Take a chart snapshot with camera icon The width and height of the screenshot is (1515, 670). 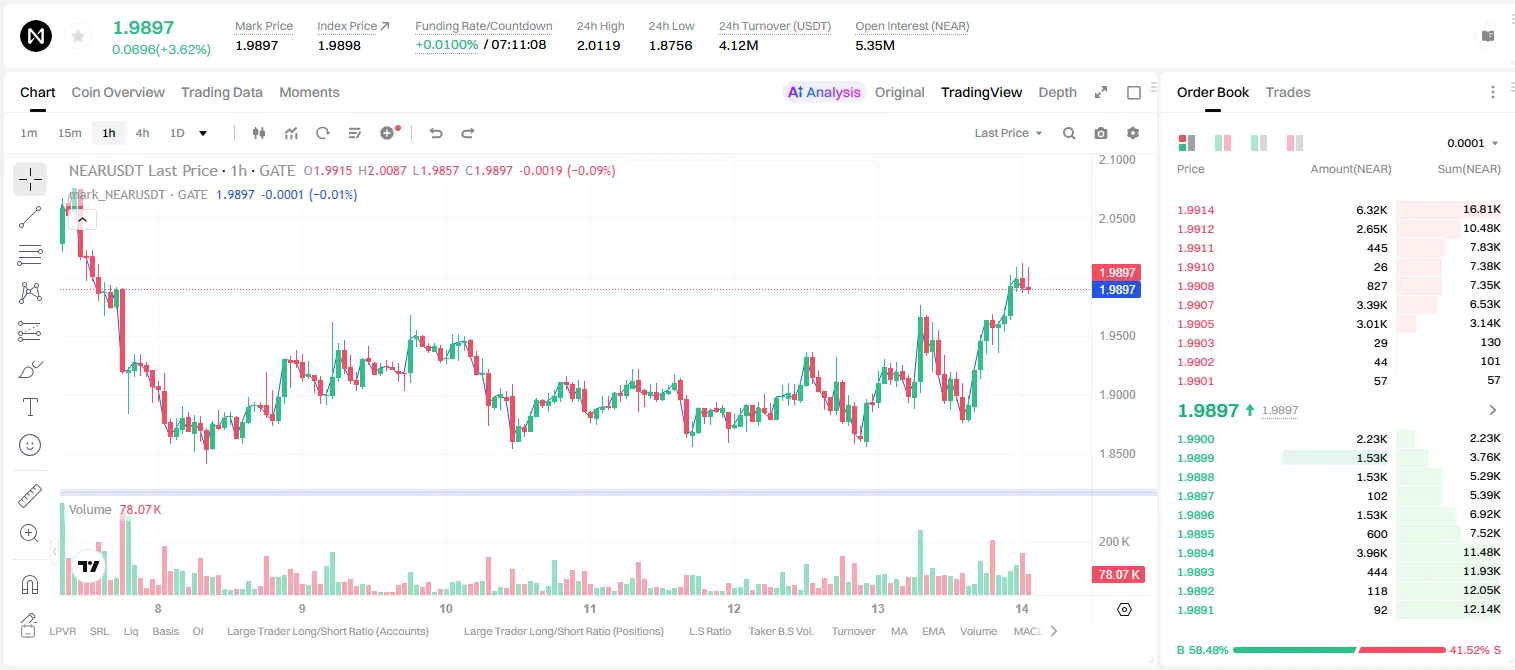pos(1101,133)
